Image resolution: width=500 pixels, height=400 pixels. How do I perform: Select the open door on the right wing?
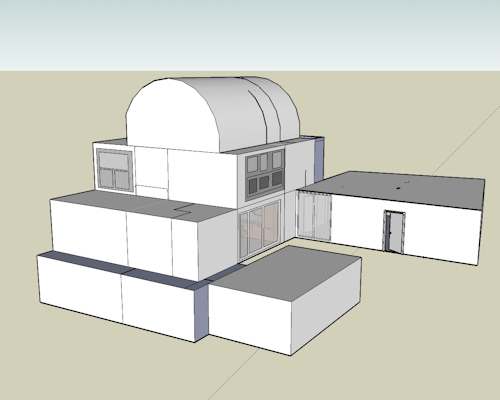coord(394,231)
